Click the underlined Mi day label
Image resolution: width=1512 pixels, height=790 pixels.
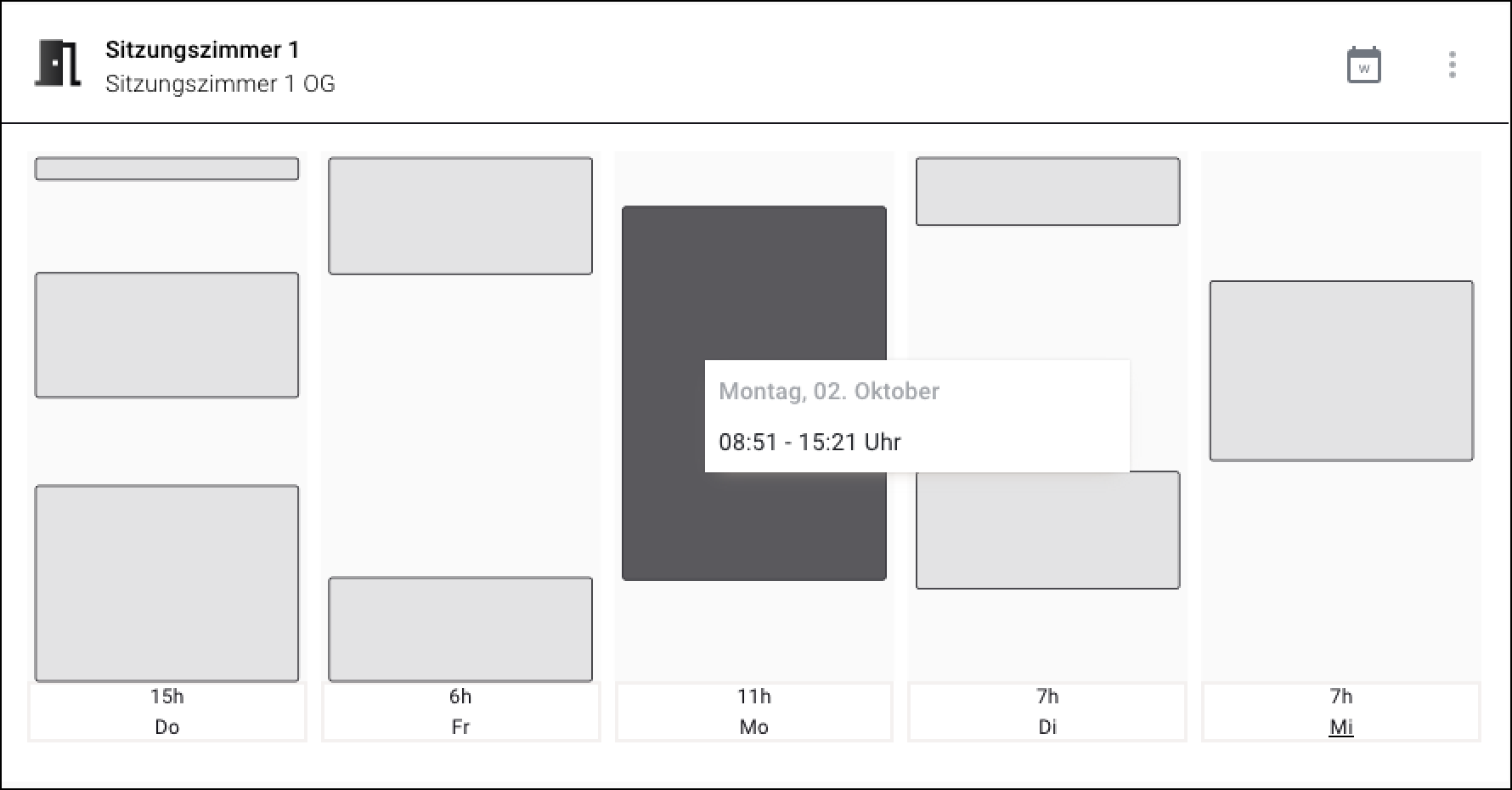click(x=1341, y=727)
